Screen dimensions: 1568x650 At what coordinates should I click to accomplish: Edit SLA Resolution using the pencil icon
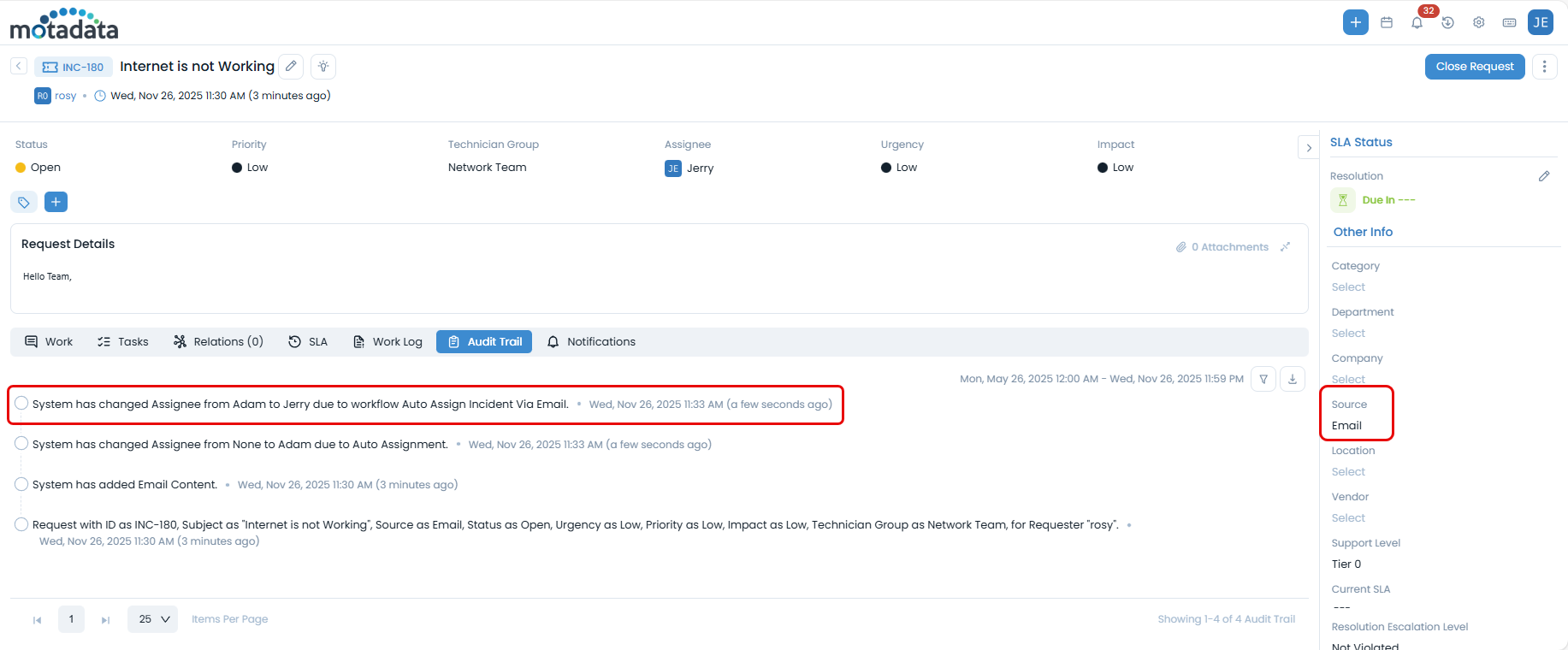click(1543, 176)
